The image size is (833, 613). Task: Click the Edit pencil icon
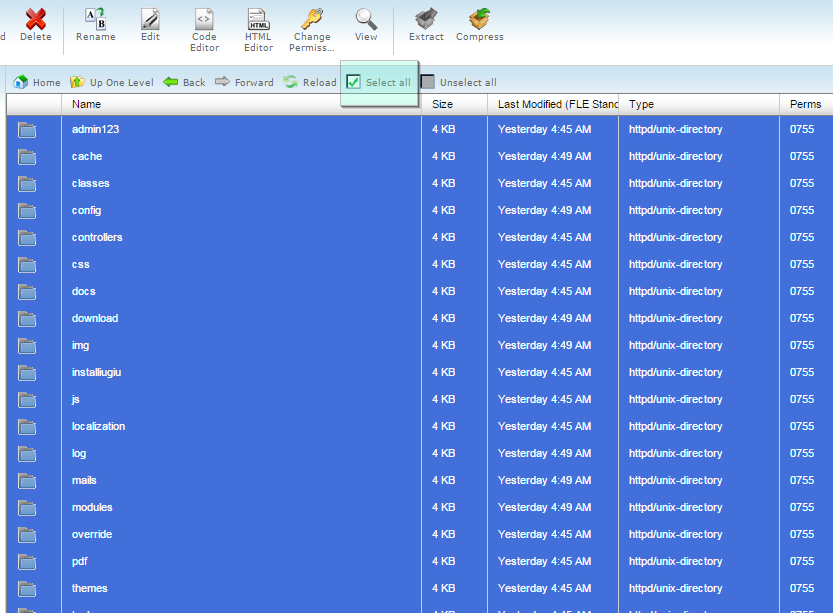[150, 18]
